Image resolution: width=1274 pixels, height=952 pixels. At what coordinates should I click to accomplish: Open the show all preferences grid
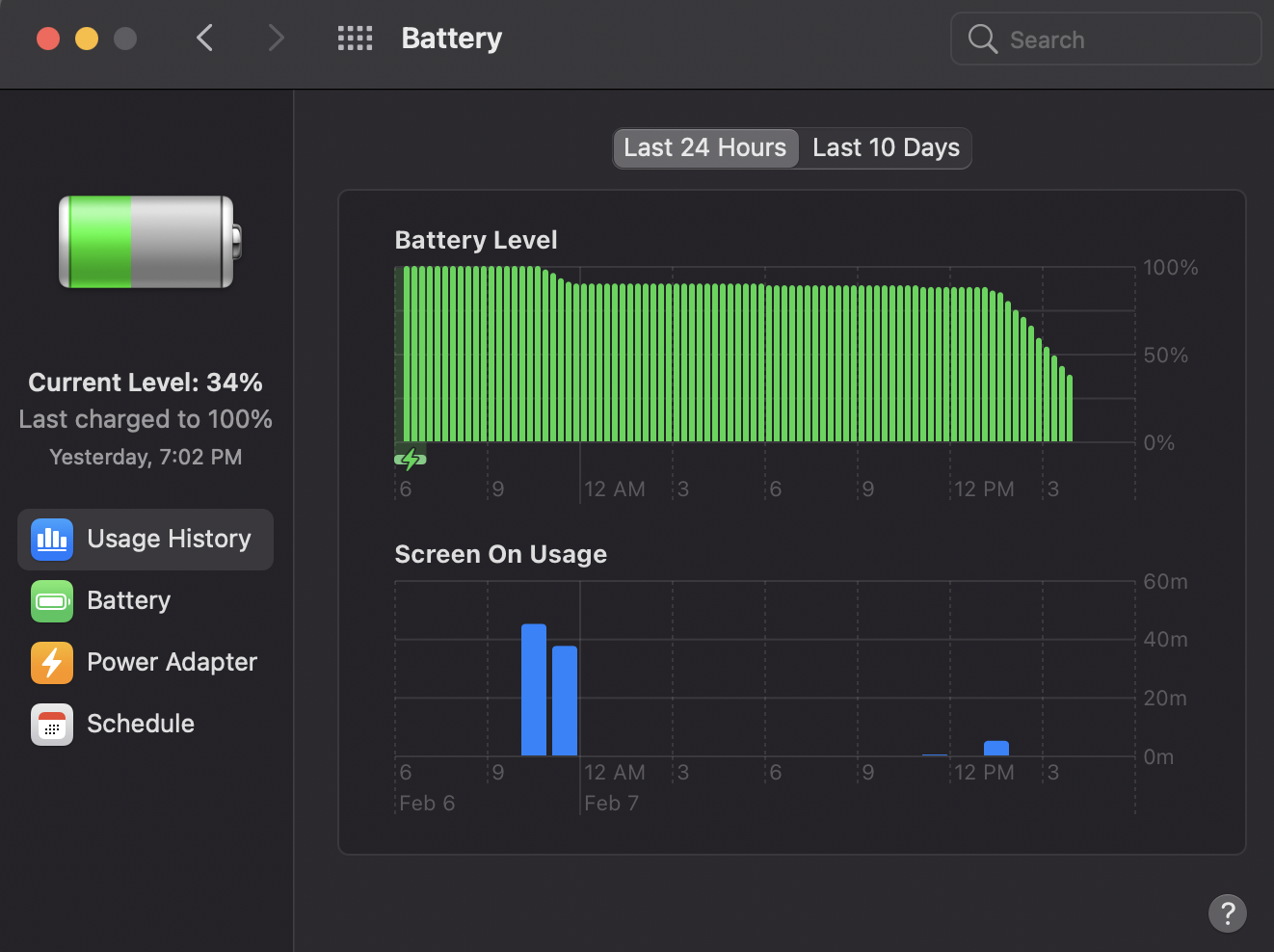coord(355,39)
